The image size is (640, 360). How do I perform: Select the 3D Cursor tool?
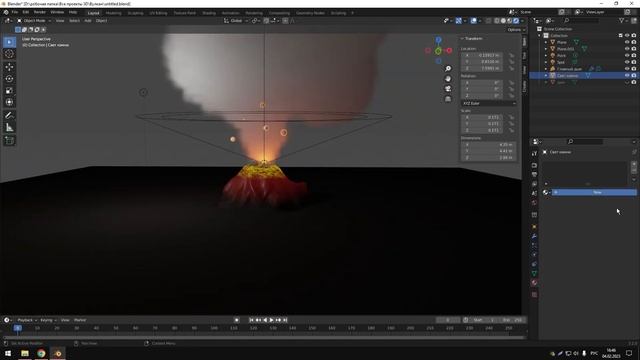(9, 54)
